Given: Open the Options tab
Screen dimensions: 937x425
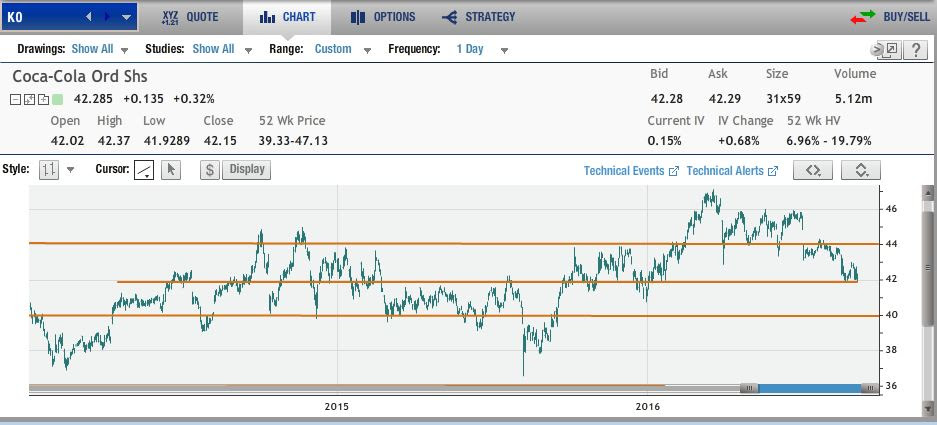Looking at the screenshot, I should click(x=383, y=17).
